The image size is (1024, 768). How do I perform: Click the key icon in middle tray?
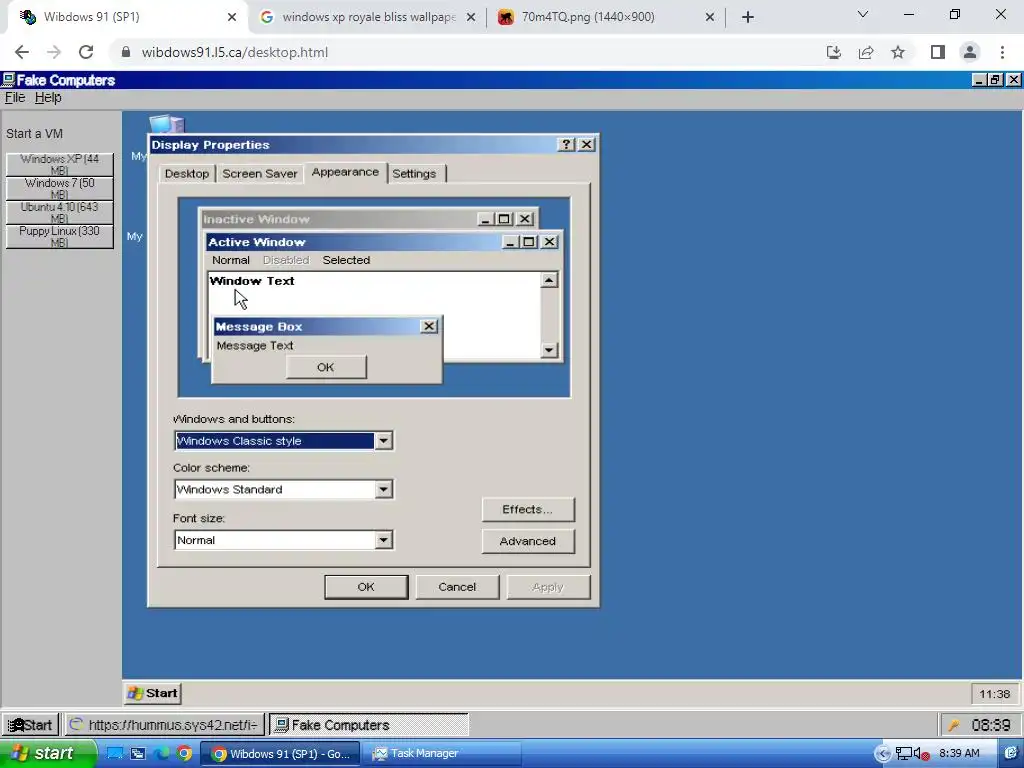tap(954, 725)
